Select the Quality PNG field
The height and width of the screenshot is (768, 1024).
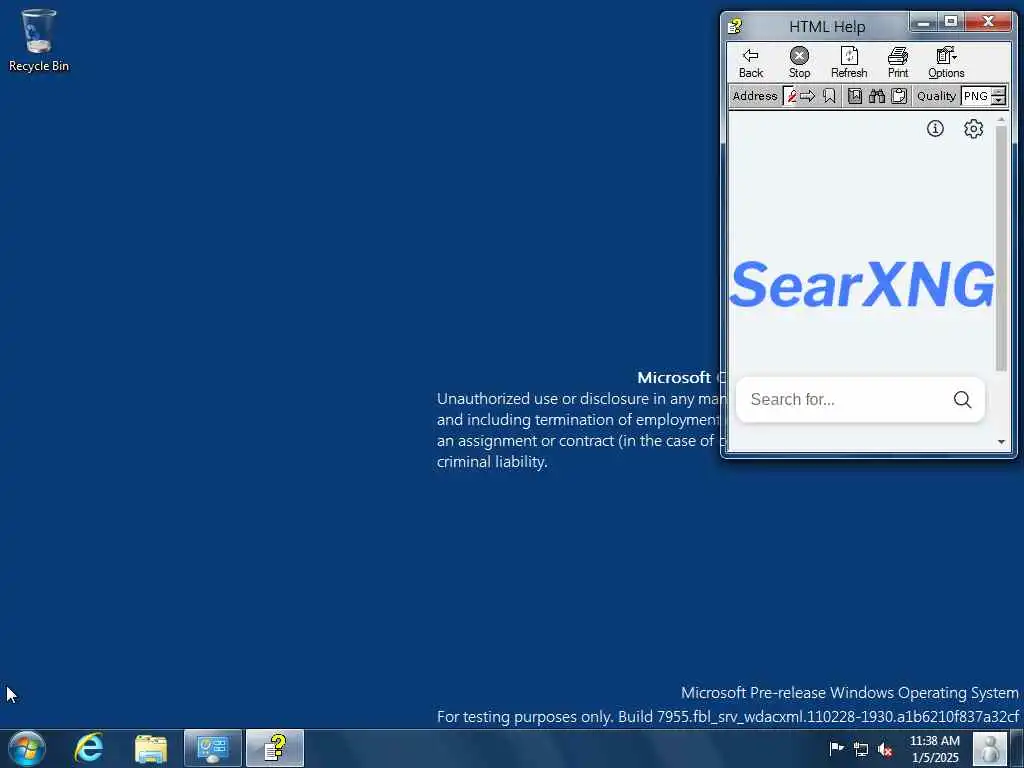pyautogui.click(x=976, y=96)
